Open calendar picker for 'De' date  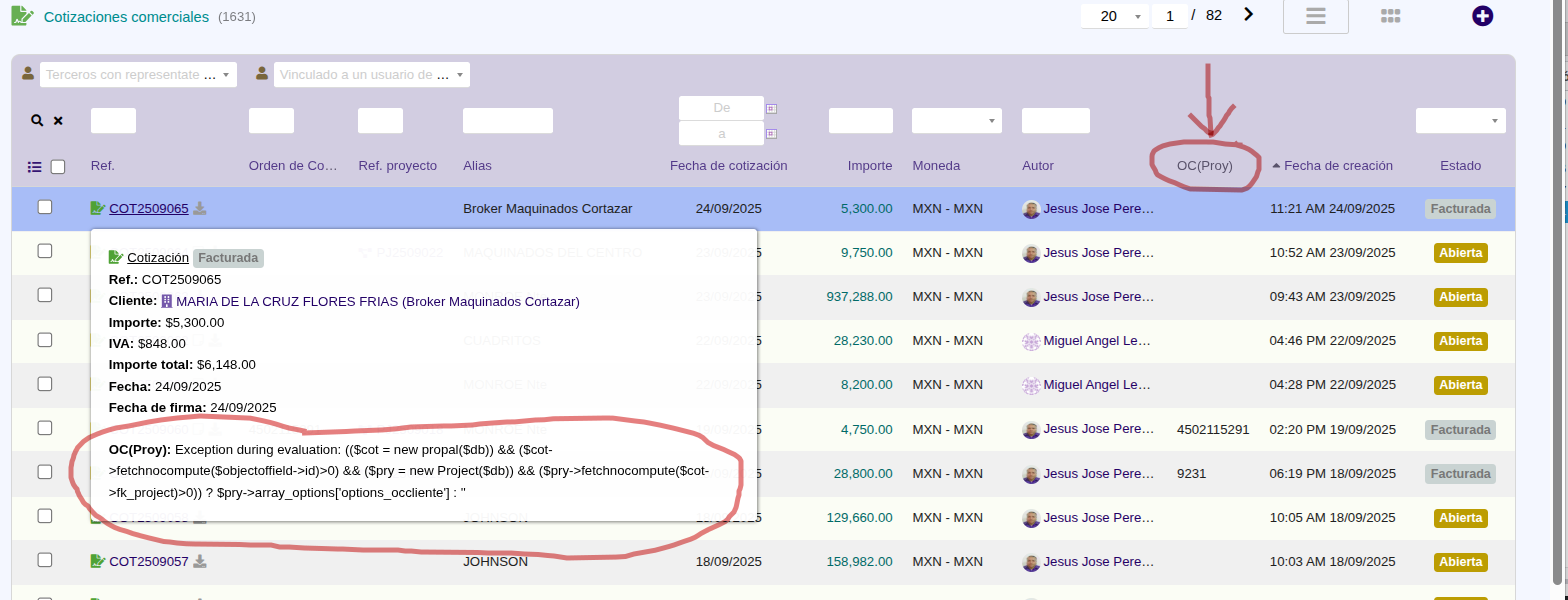click(x=771, y=108)
